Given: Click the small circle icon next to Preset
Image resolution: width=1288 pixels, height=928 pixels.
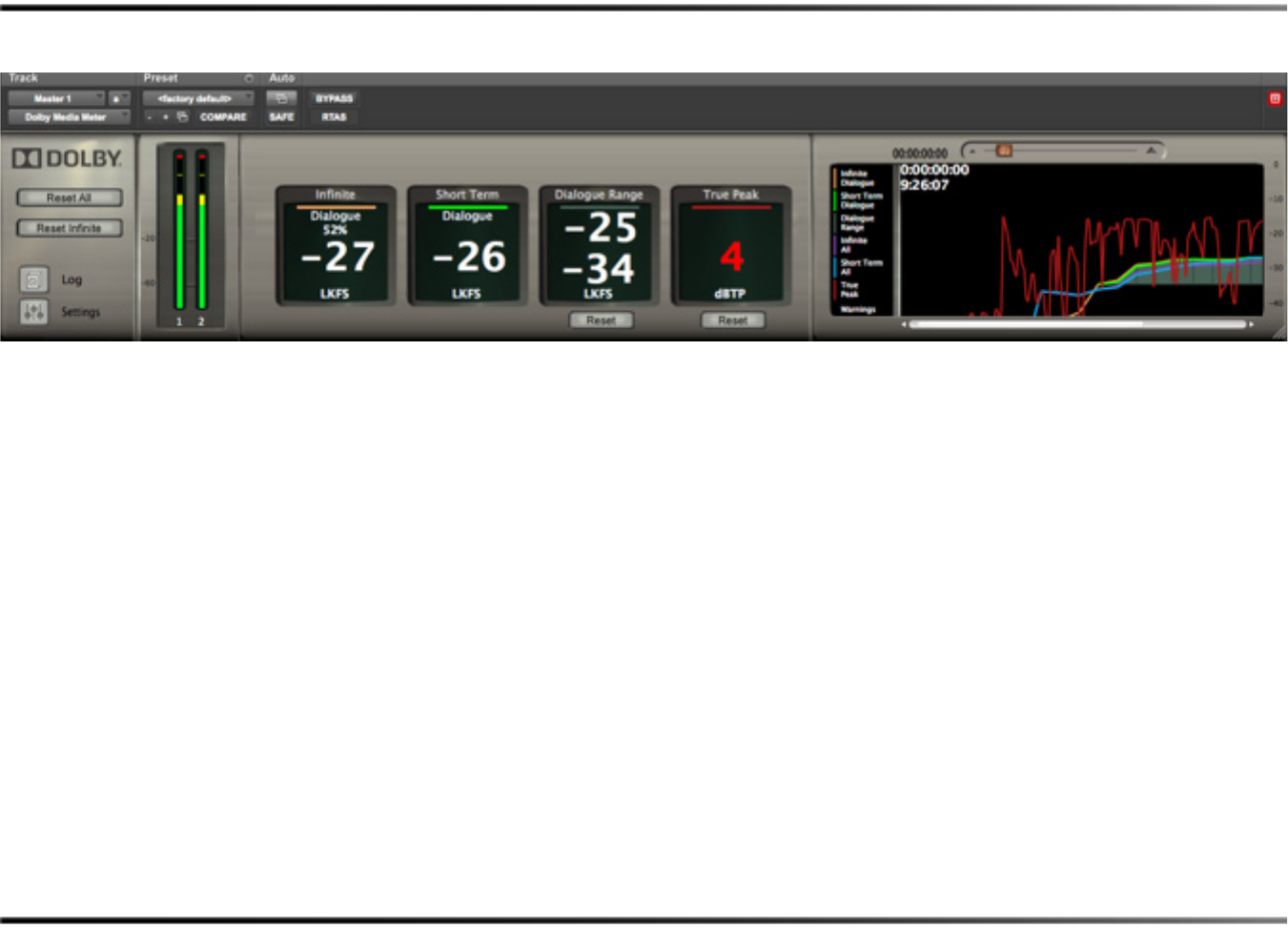Looking at the screenshot, I should pos(249,78).
